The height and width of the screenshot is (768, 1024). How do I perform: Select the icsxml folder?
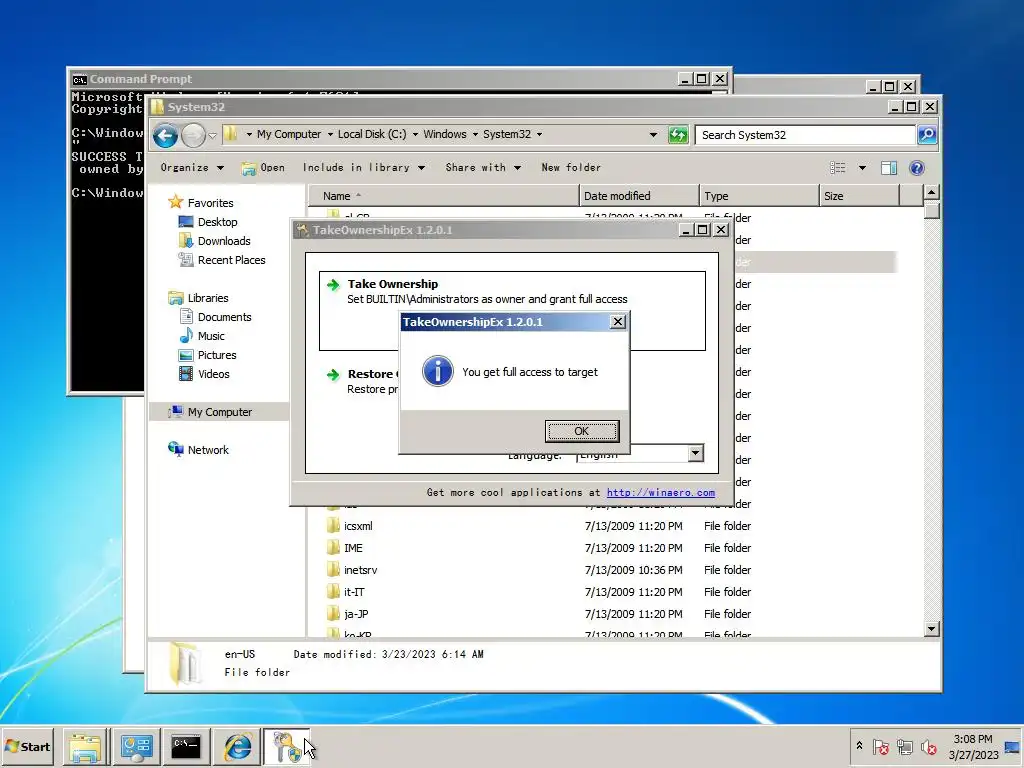tap(358, 526)
